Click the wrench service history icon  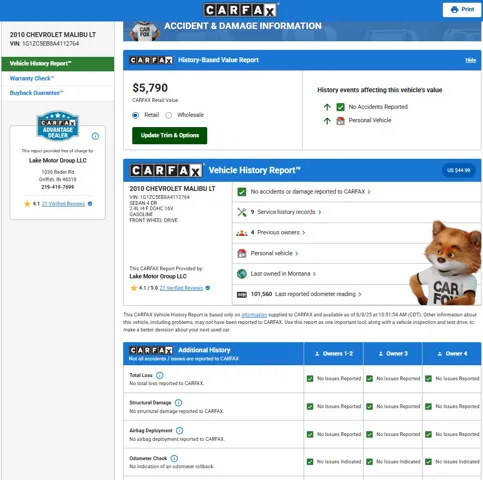242,212
